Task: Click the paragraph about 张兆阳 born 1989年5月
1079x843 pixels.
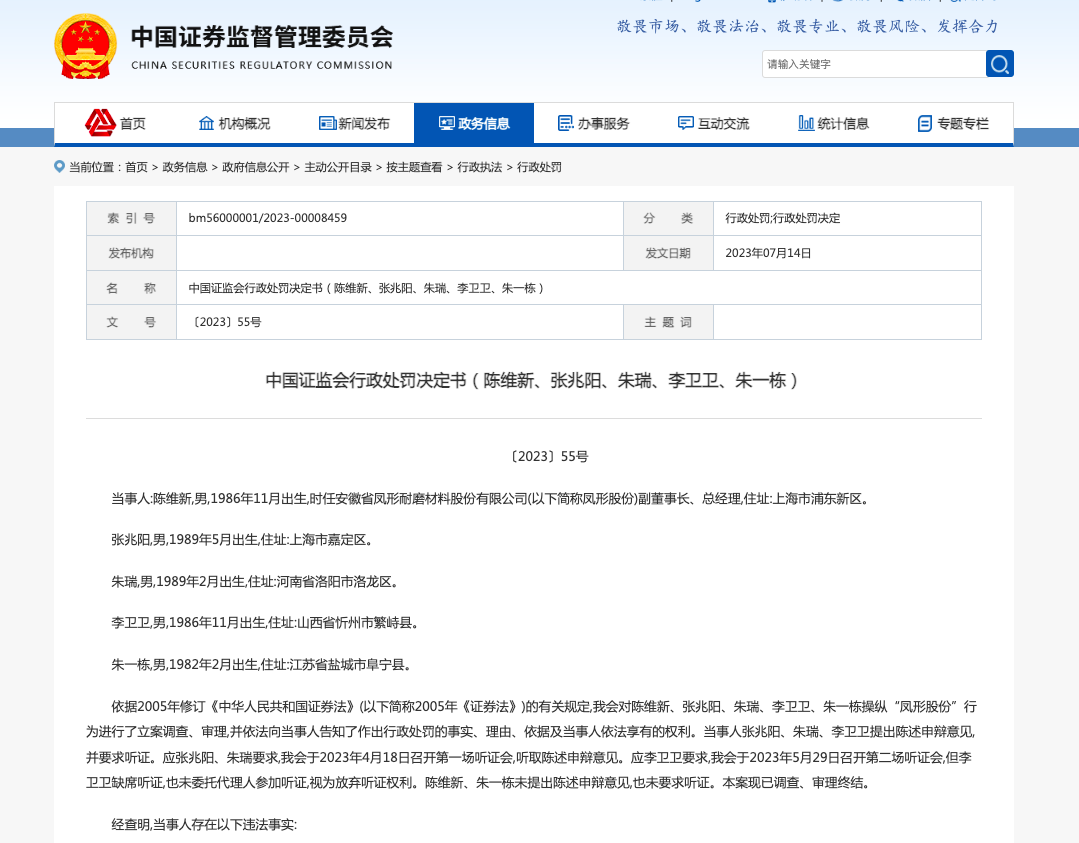Action: [x=242, y=540]
